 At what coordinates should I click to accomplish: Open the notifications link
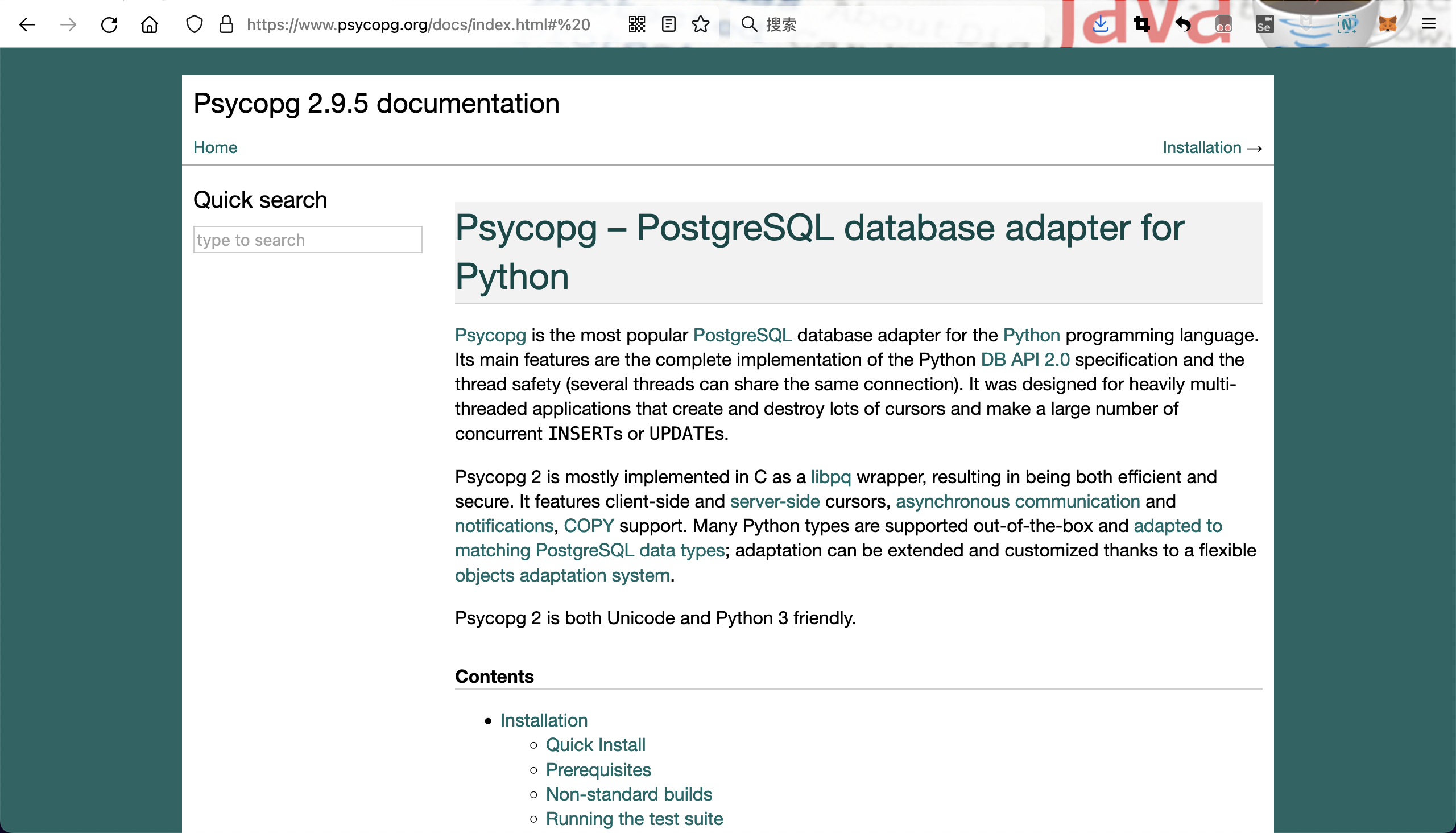pos(504,526)
